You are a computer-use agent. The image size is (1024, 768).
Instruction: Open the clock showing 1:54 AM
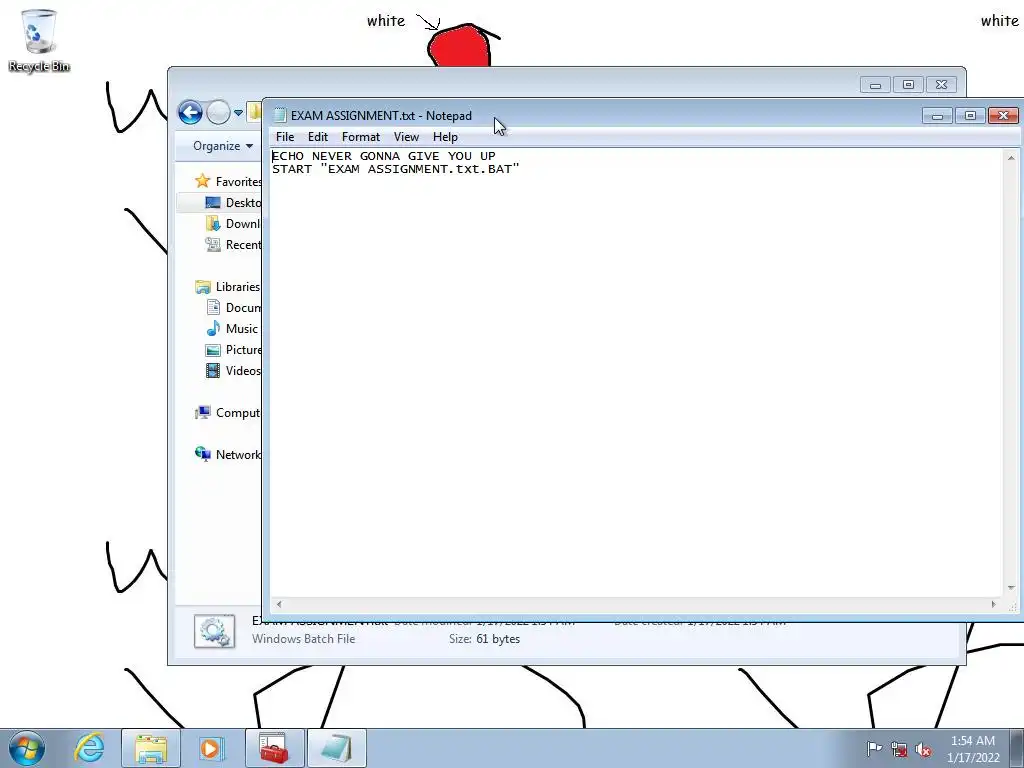tap(973, 749)
